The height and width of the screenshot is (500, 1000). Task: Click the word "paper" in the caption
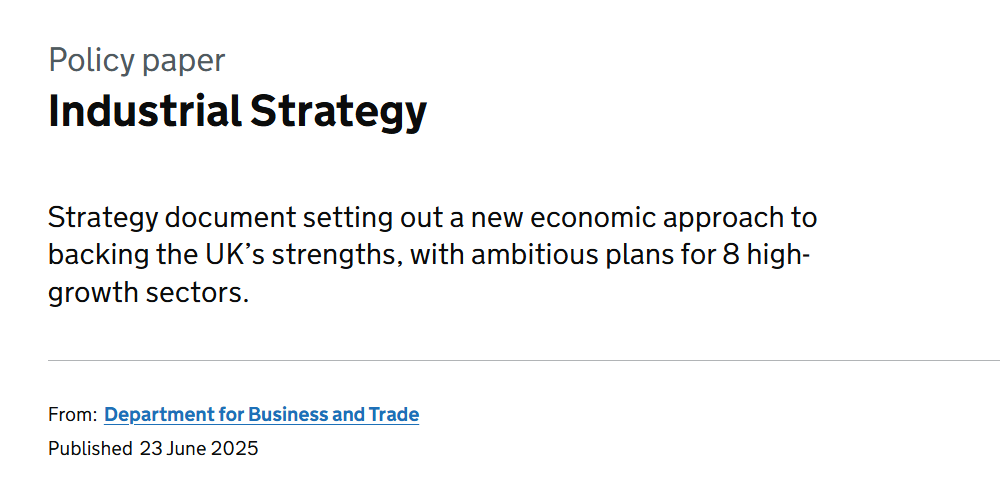183,60
